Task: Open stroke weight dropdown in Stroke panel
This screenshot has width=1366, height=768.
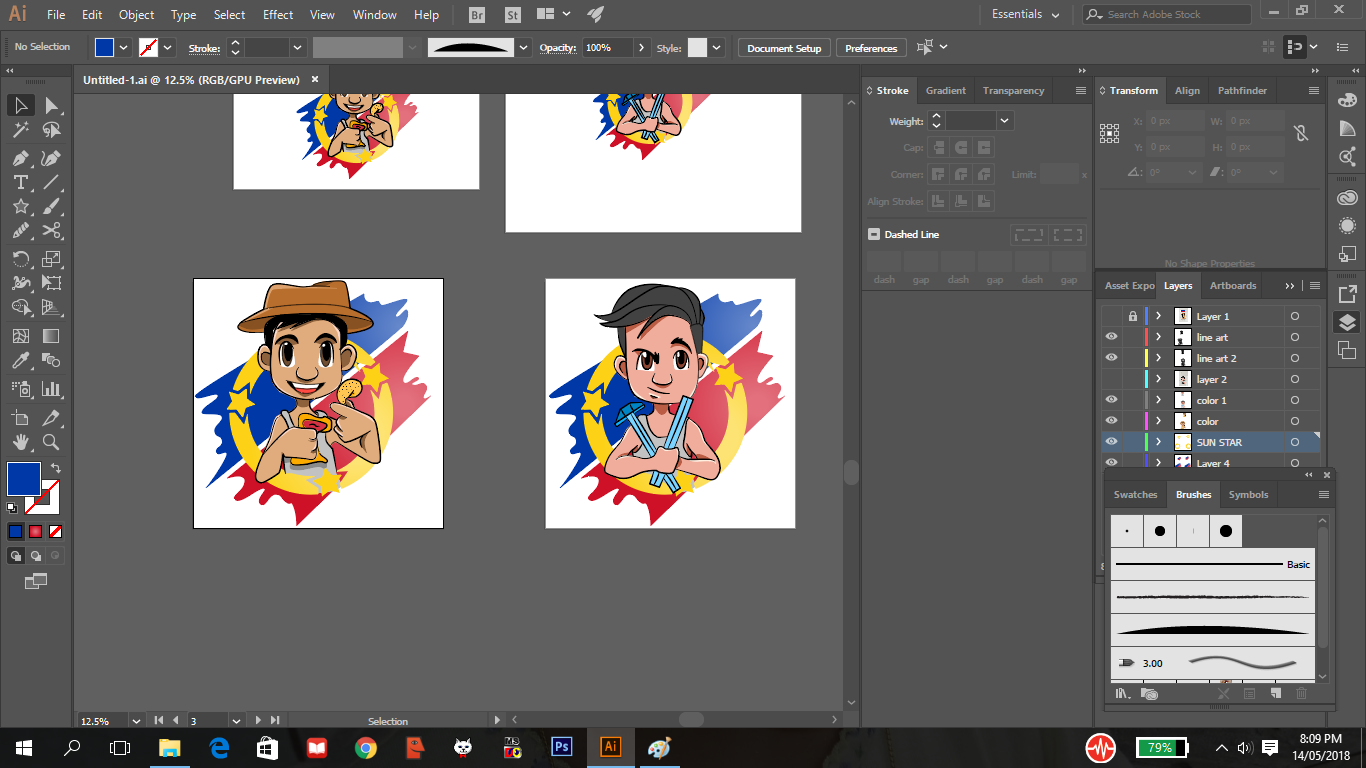Action: (1004, 120)
